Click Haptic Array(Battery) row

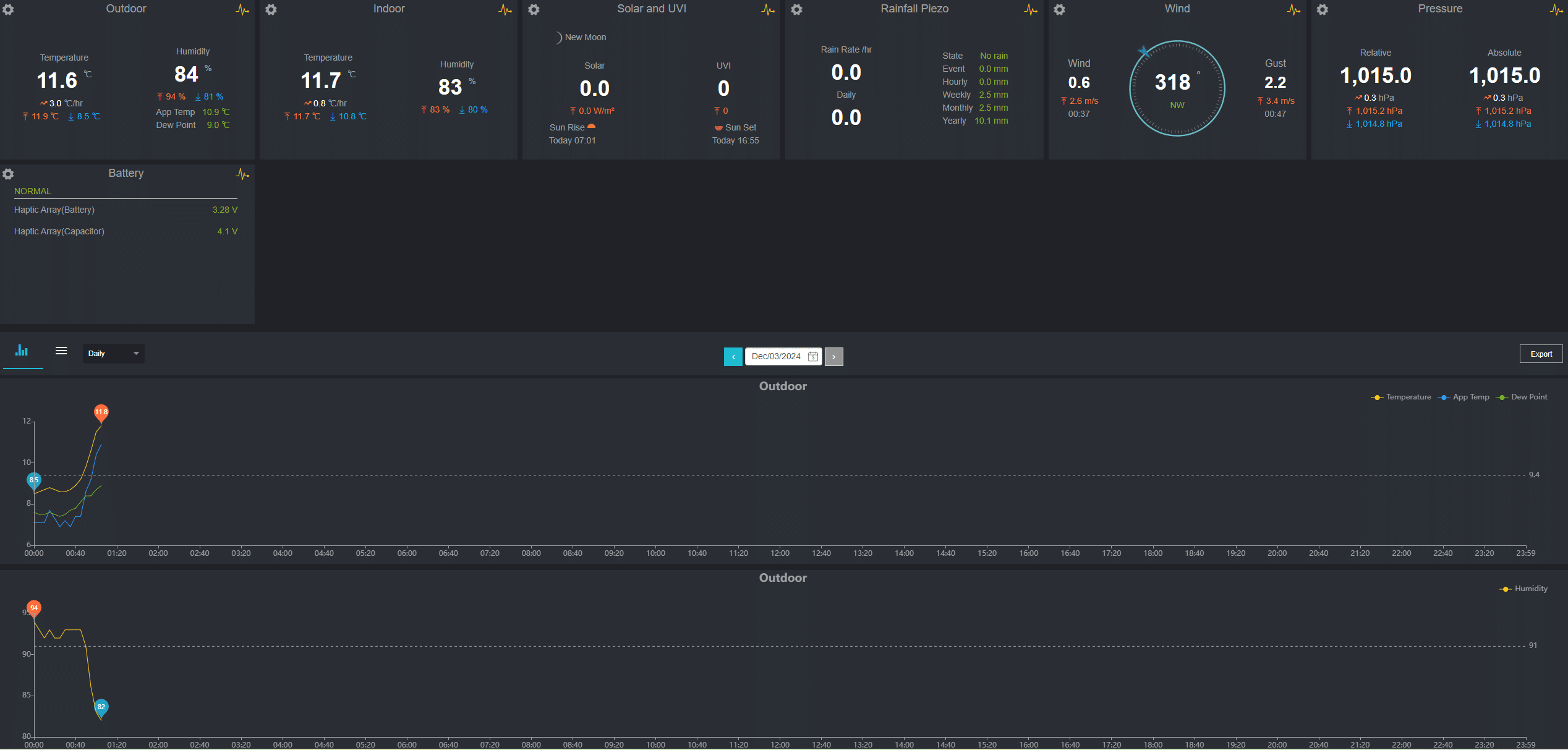[126, 210]
